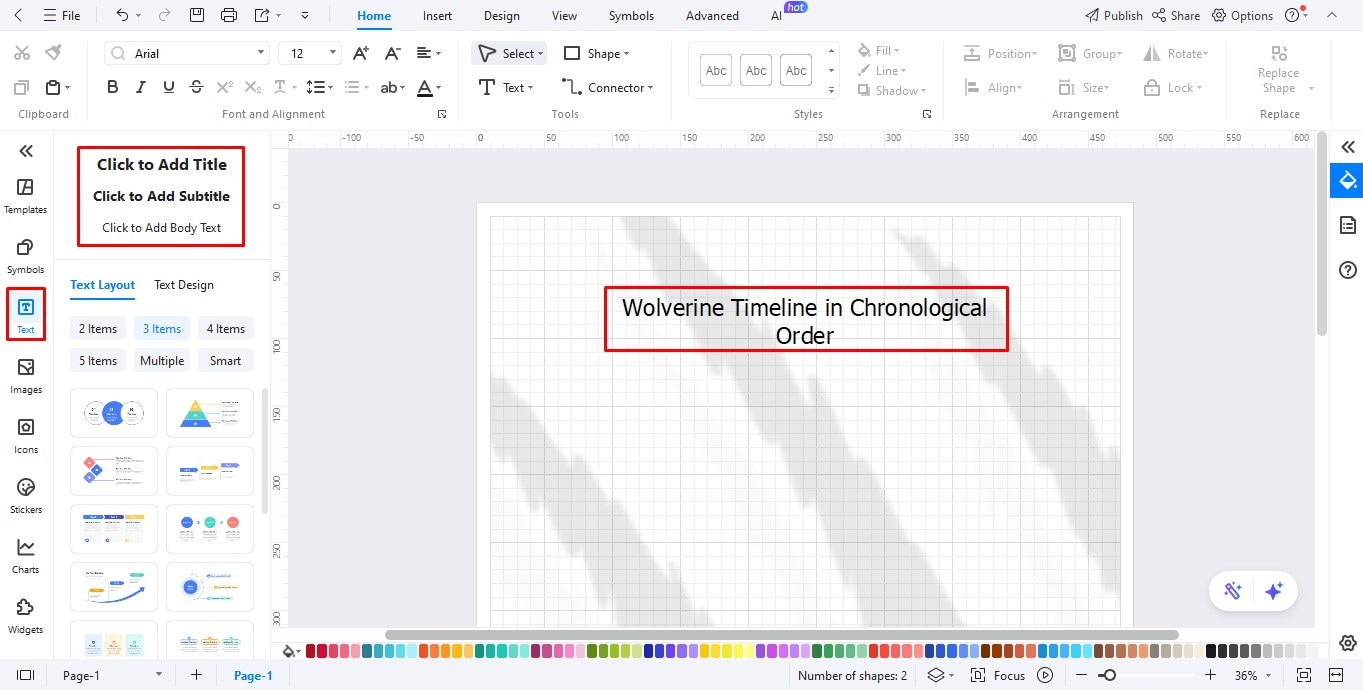Click the help question mark on right sidebar
The height and width of the screenshot is (690, 1363).
point(1348,270)
